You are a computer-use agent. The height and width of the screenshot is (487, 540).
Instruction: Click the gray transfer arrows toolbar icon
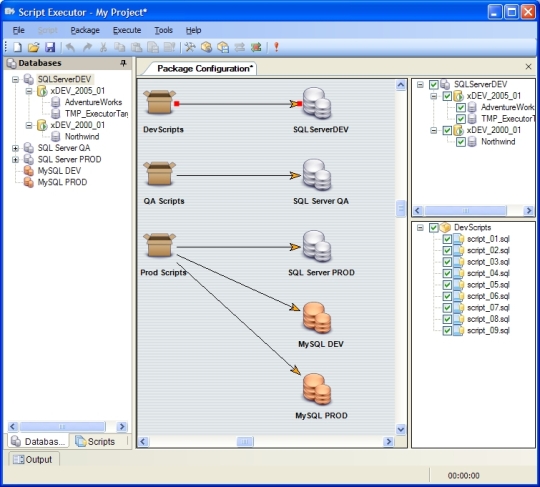click(240, 47)
